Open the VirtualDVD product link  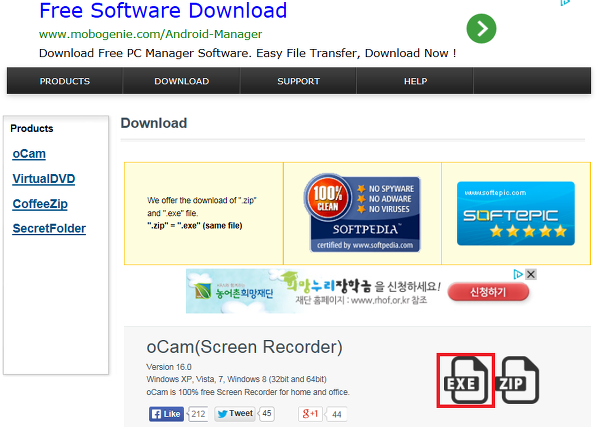tap(44, 179)
